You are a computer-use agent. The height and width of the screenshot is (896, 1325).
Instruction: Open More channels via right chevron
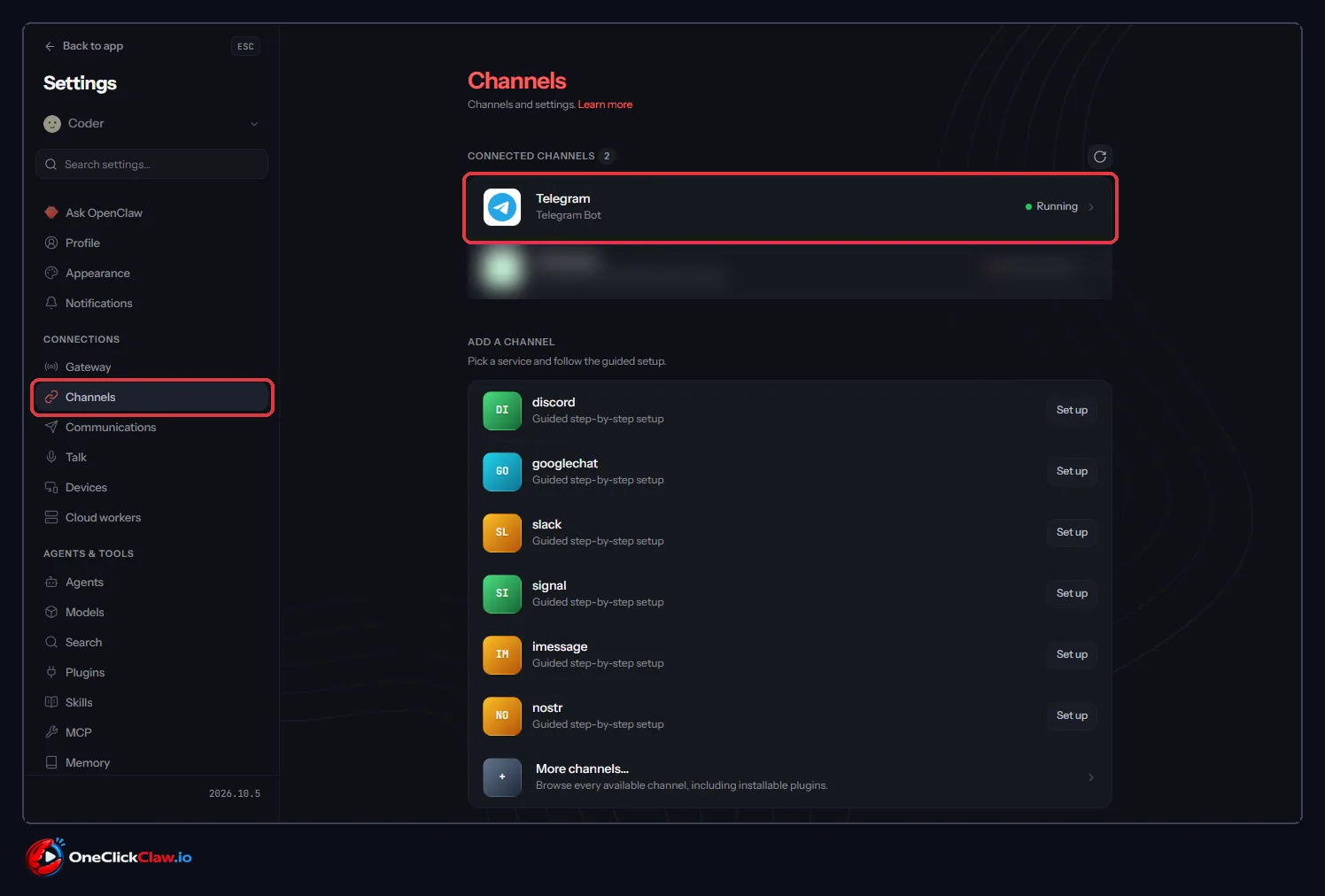click(x=1091, y=777)
